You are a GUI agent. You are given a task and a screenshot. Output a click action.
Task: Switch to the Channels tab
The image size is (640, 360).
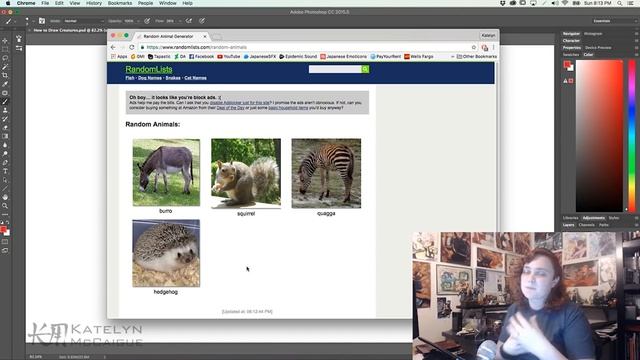tap(586, 225)
